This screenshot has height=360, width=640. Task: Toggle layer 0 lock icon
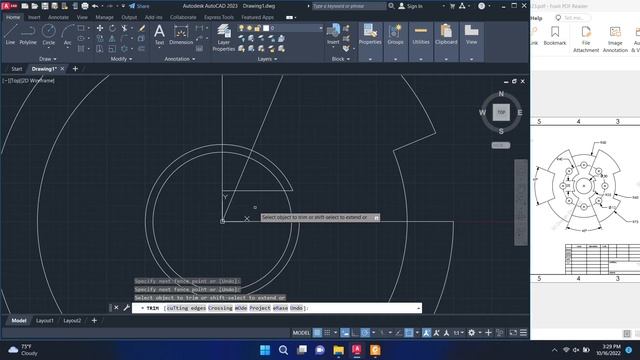[x=257, y=28]
